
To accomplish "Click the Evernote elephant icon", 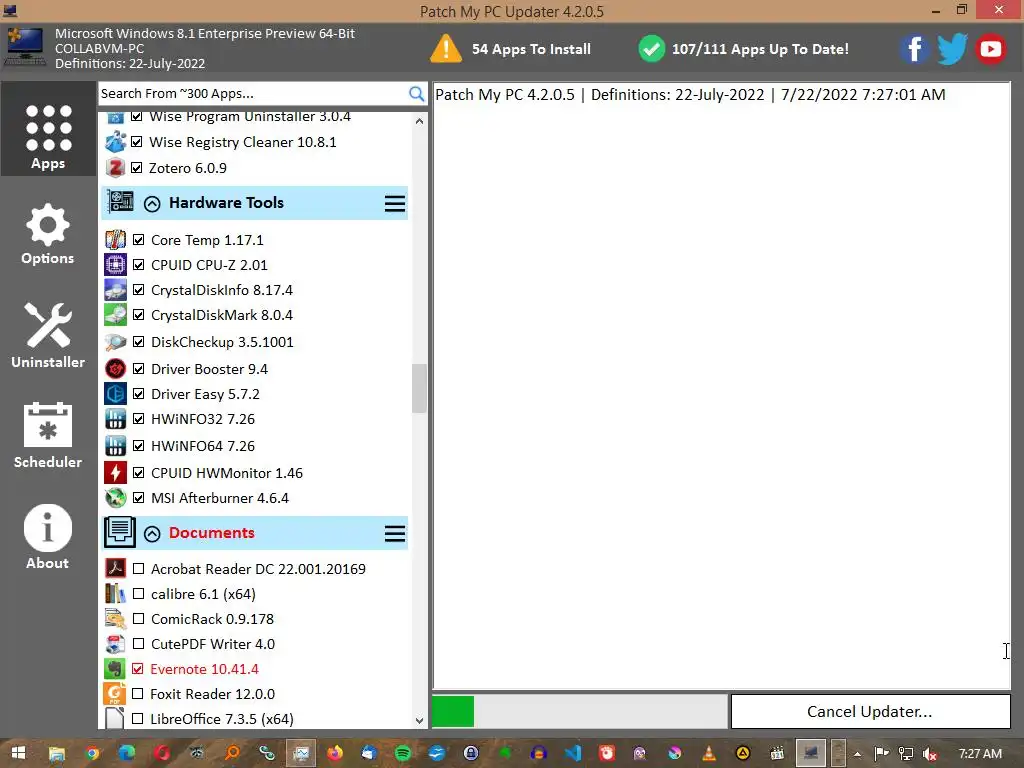I will pyautogui.click(x=115, y=669).
